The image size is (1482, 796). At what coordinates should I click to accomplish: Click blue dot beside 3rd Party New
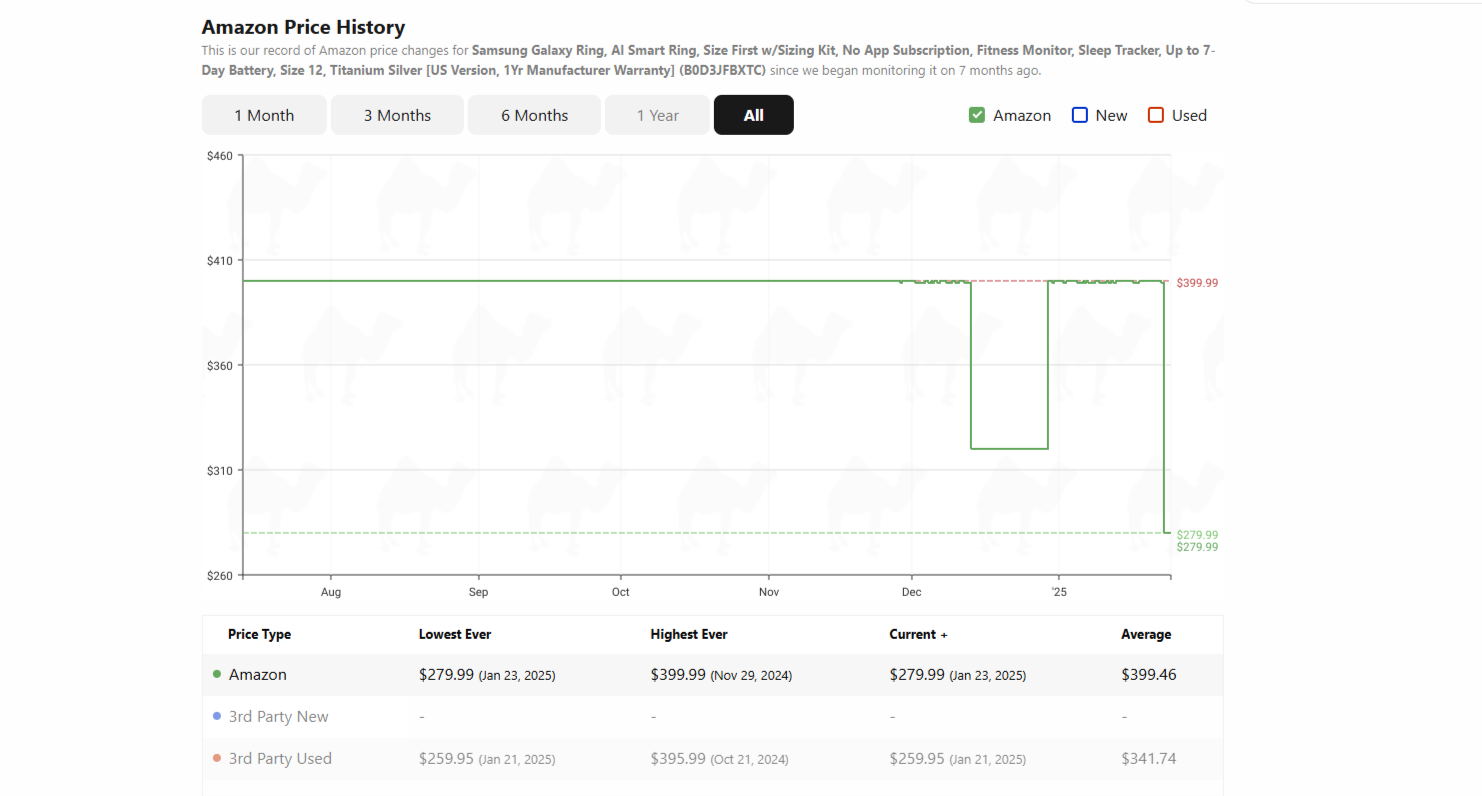click(x=217, y=716)
